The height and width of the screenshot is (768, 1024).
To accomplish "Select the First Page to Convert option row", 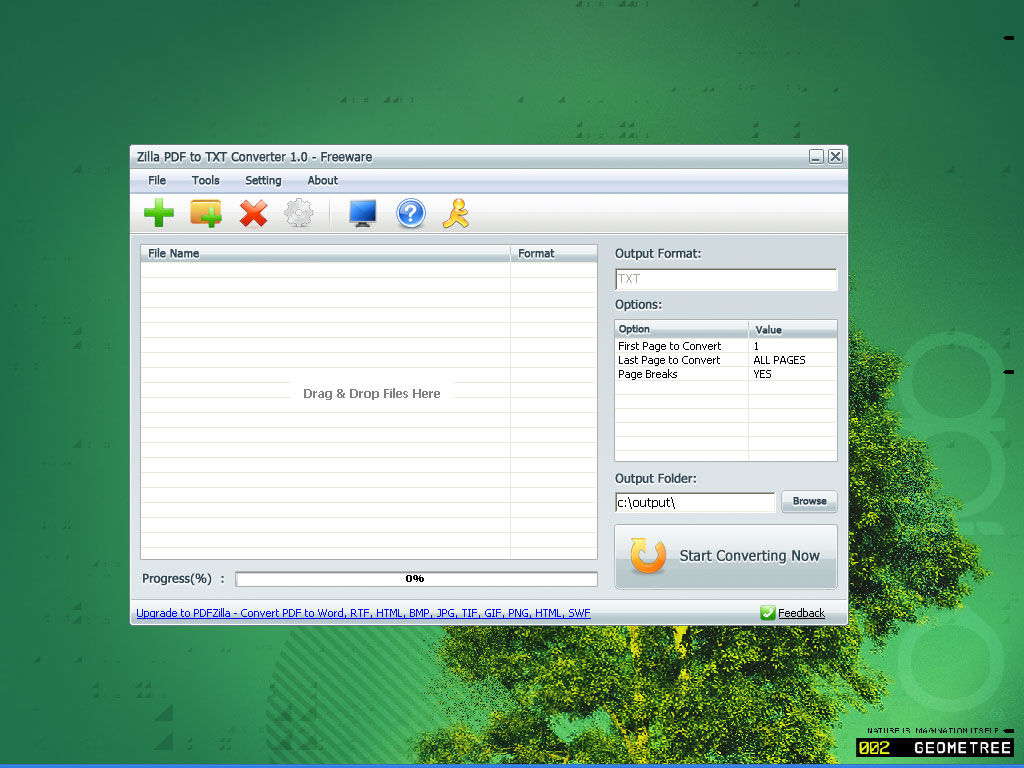I will [726, 346].
